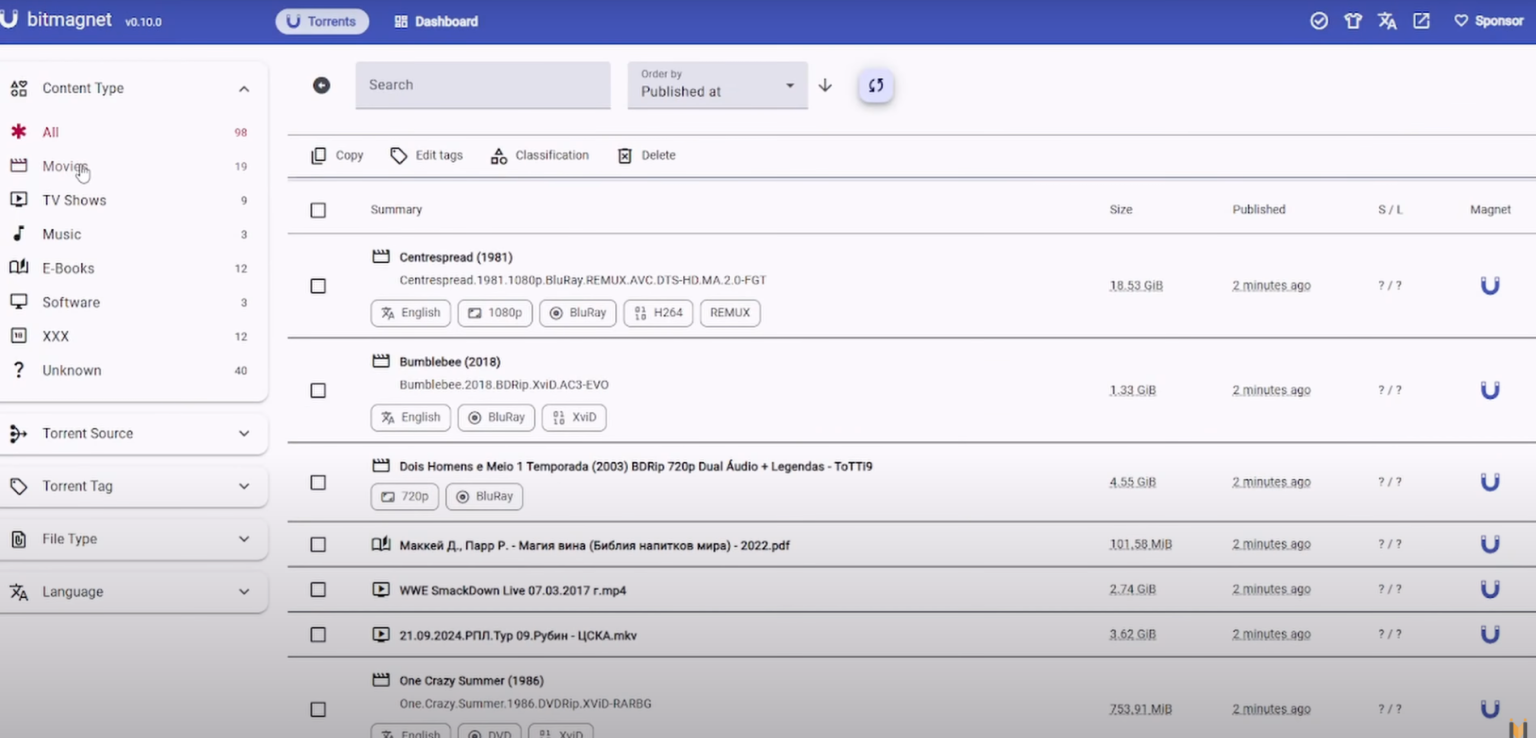Select all torrents via the header checkbox
This screenshot has height=738, width=1536.
coord(318,210)
